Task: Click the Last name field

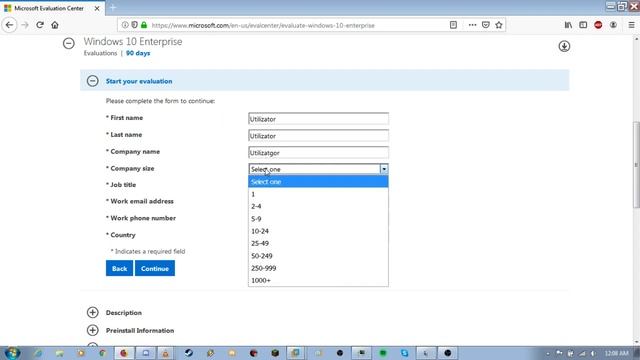Action: pos(318,136)
